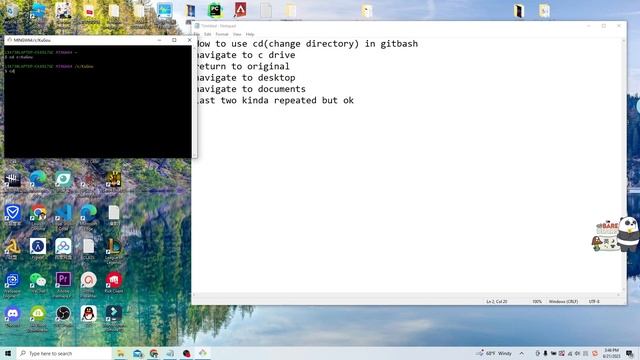This screenshot has width=640, height=360.
Task: Launch Visual Studio Code from the desktop
Action: click(x=63, y=213)
